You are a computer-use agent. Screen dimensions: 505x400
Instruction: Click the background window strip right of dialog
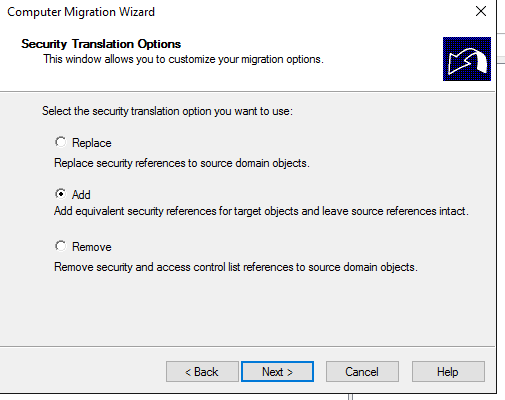pyautogui.click(x=501, y=200)
